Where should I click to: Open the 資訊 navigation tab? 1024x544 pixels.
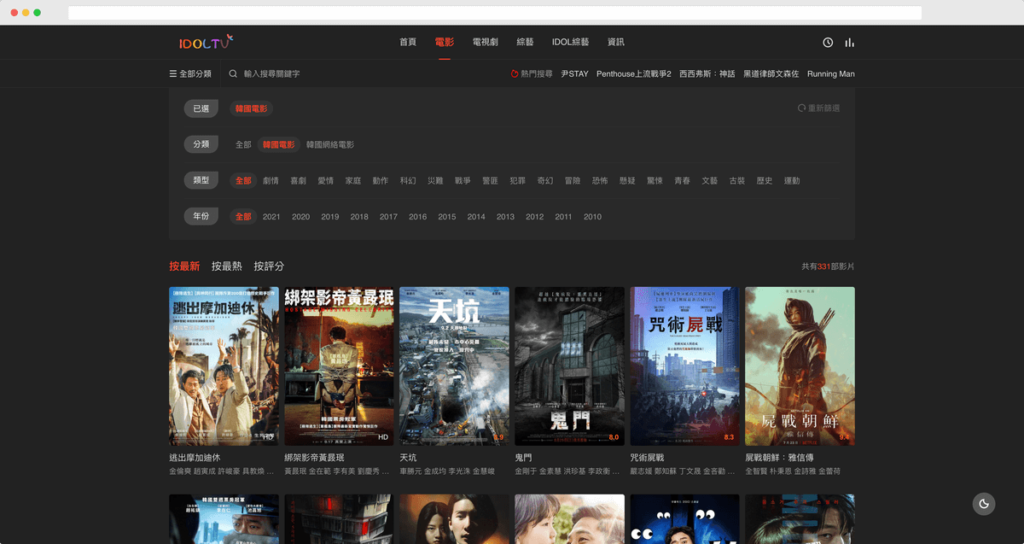tap(616, 42)
